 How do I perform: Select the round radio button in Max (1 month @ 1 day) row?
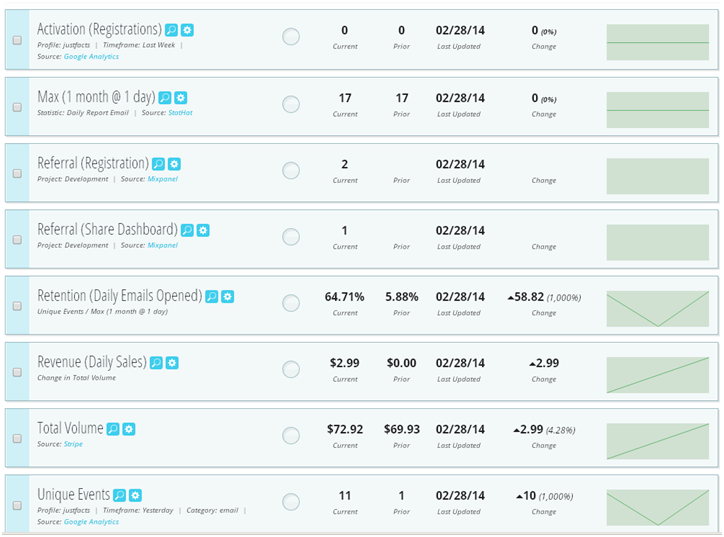click(291, 104)
